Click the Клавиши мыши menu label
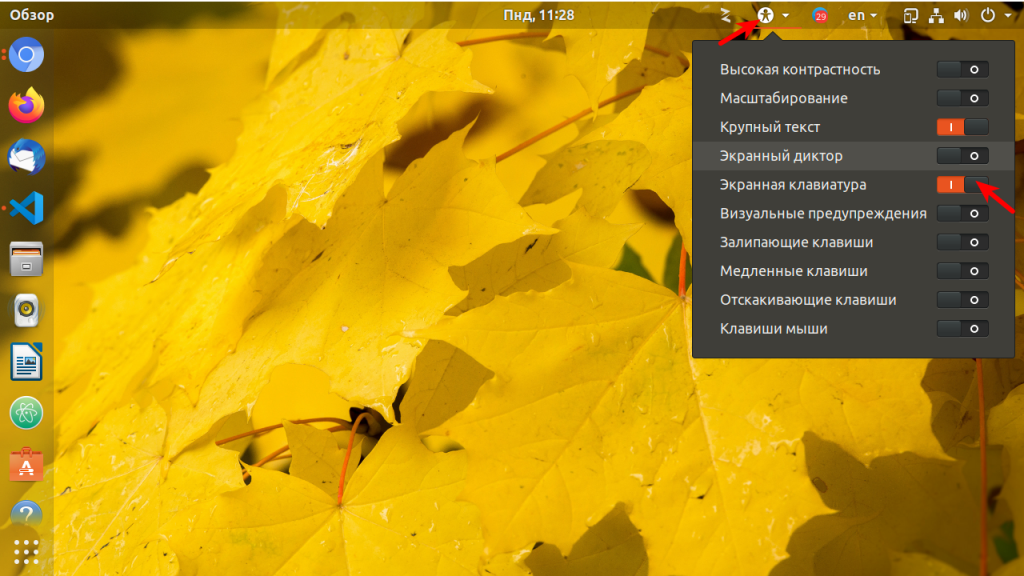 [x=773, y=328]
